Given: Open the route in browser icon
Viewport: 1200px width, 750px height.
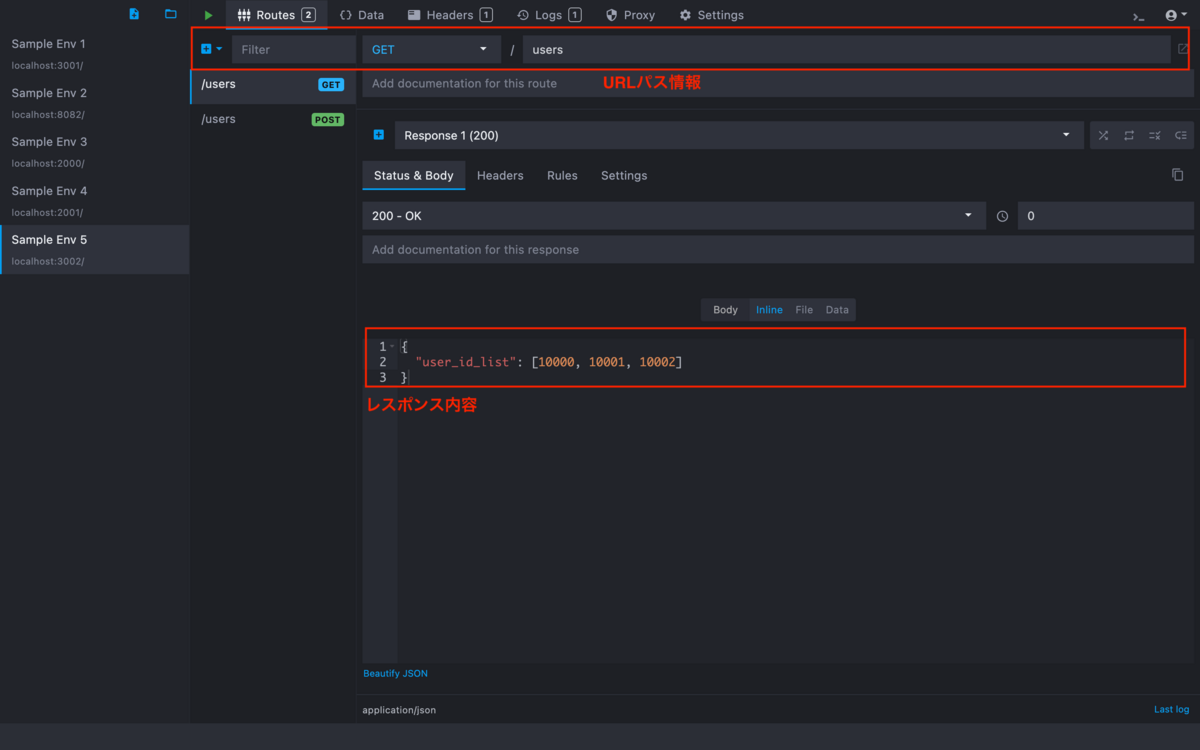Looking at the screenshot, I should pos(1183,49).
